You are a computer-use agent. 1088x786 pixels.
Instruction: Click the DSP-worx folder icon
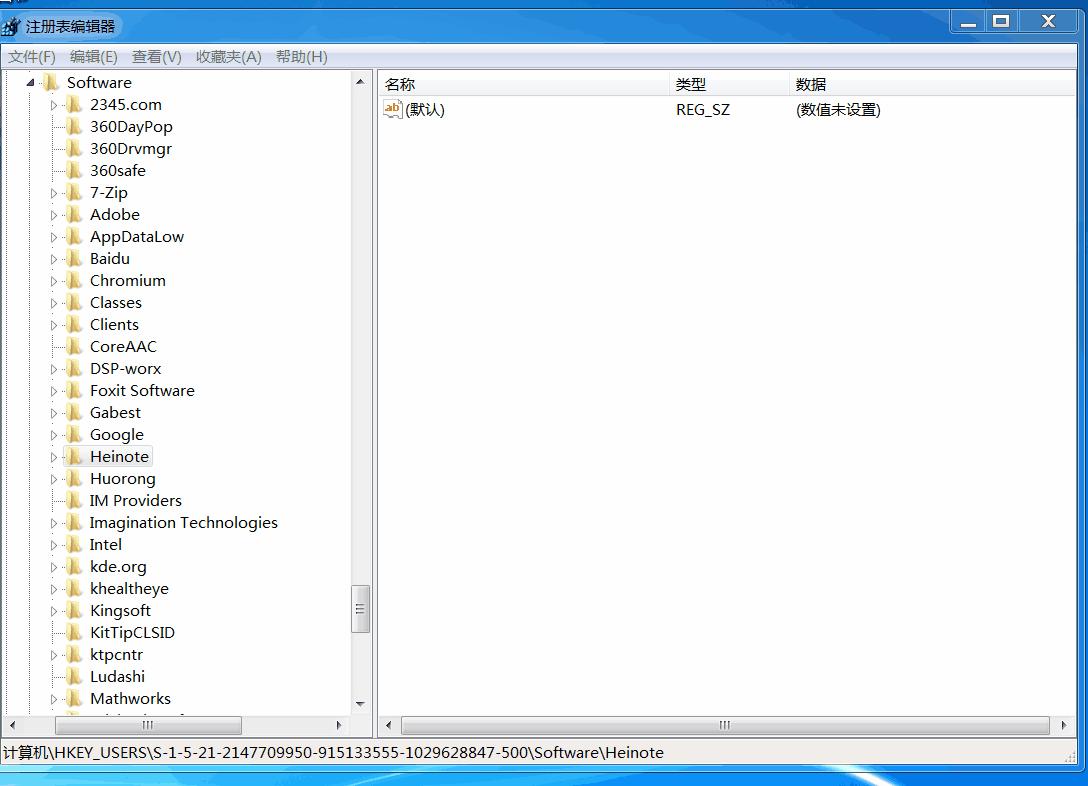pyautogui.click(x=74, y=368)
